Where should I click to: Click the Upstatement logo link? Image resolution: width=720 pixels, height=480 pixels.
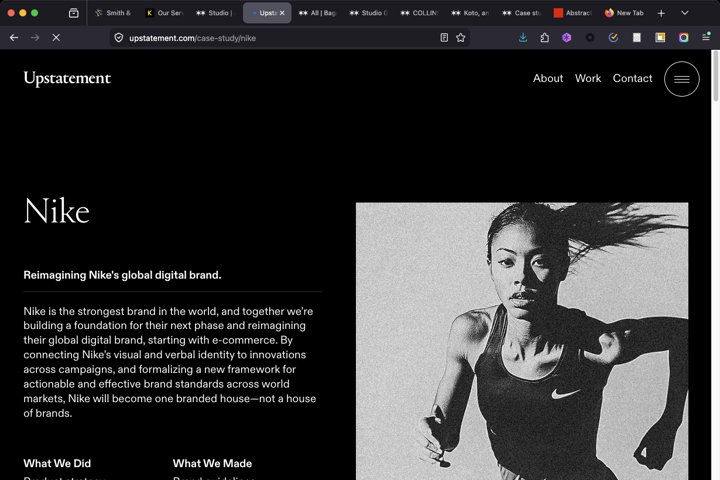tap(67, 78)
